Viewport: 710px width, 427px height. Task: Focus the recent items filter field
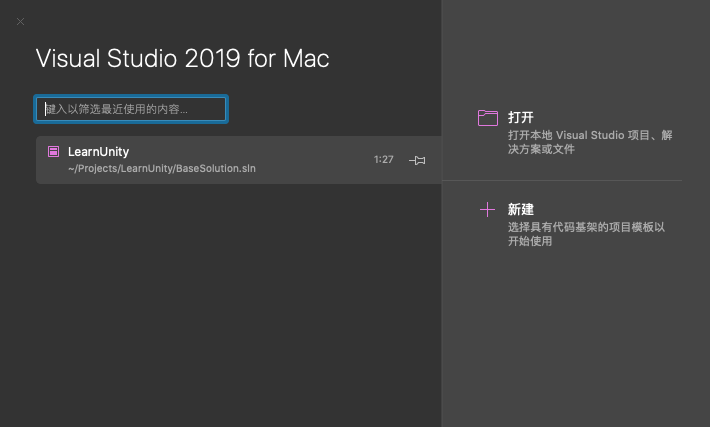(131, 109)
